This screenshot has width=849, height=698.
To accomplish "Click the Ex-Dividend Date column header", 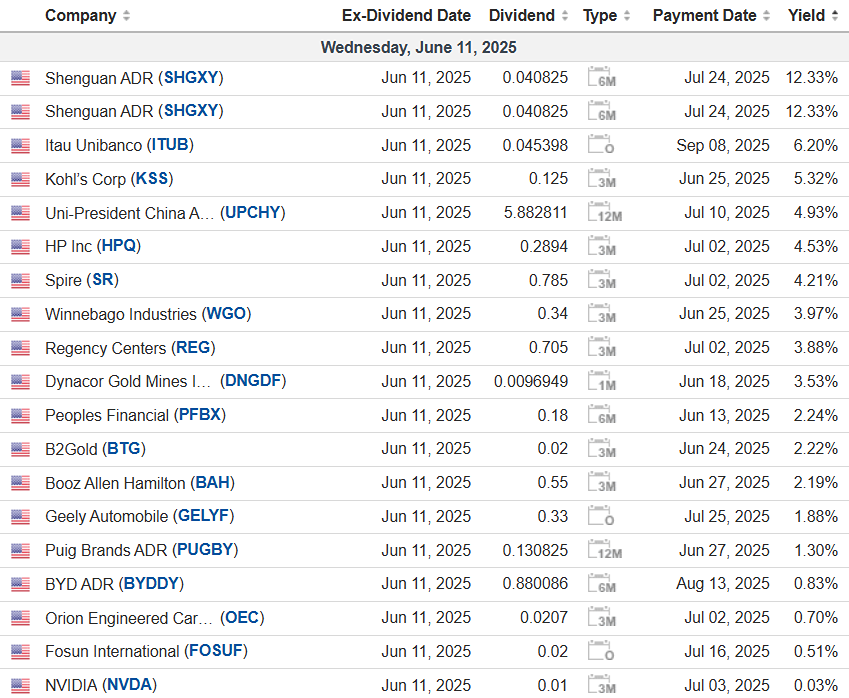I will pos(406,16).
